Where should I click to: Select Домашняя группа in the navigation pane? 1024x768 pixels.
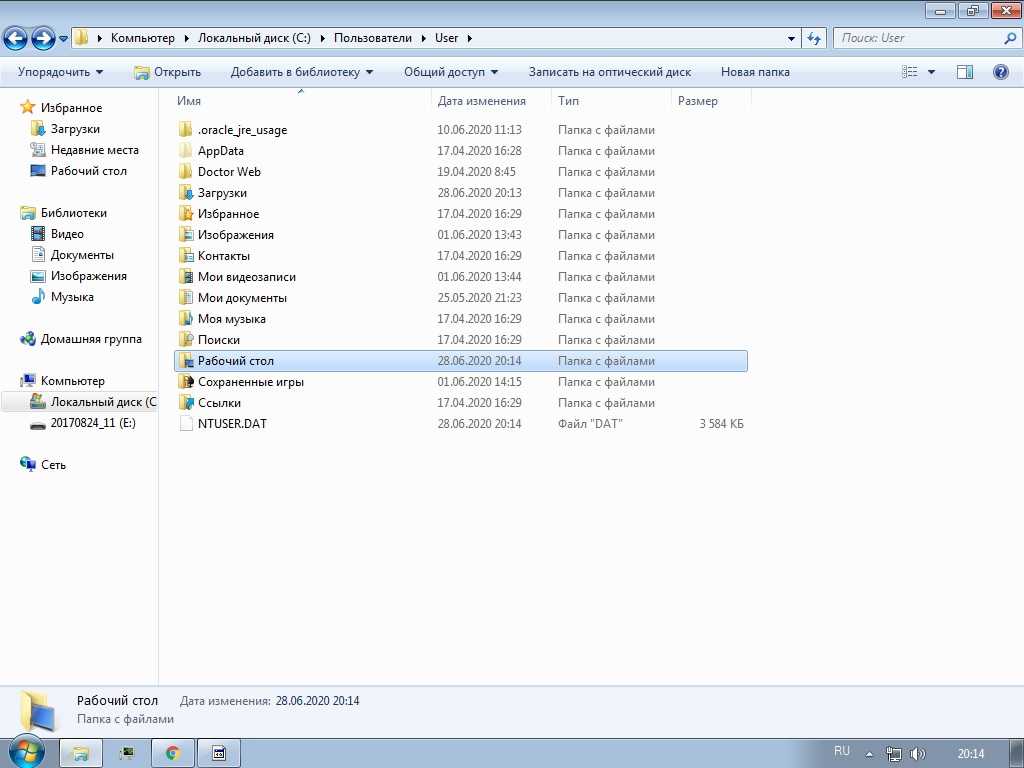[91, 339]
